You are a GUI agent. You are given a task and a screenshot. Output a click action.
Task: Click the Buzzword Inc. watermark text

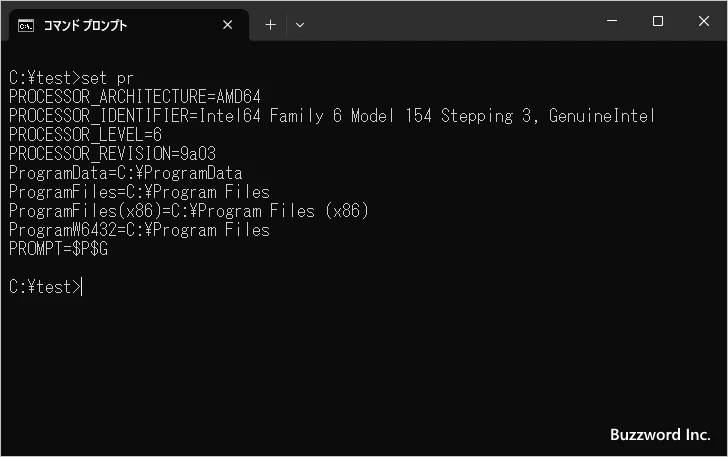pyautogui.click(x=660, y=435)
